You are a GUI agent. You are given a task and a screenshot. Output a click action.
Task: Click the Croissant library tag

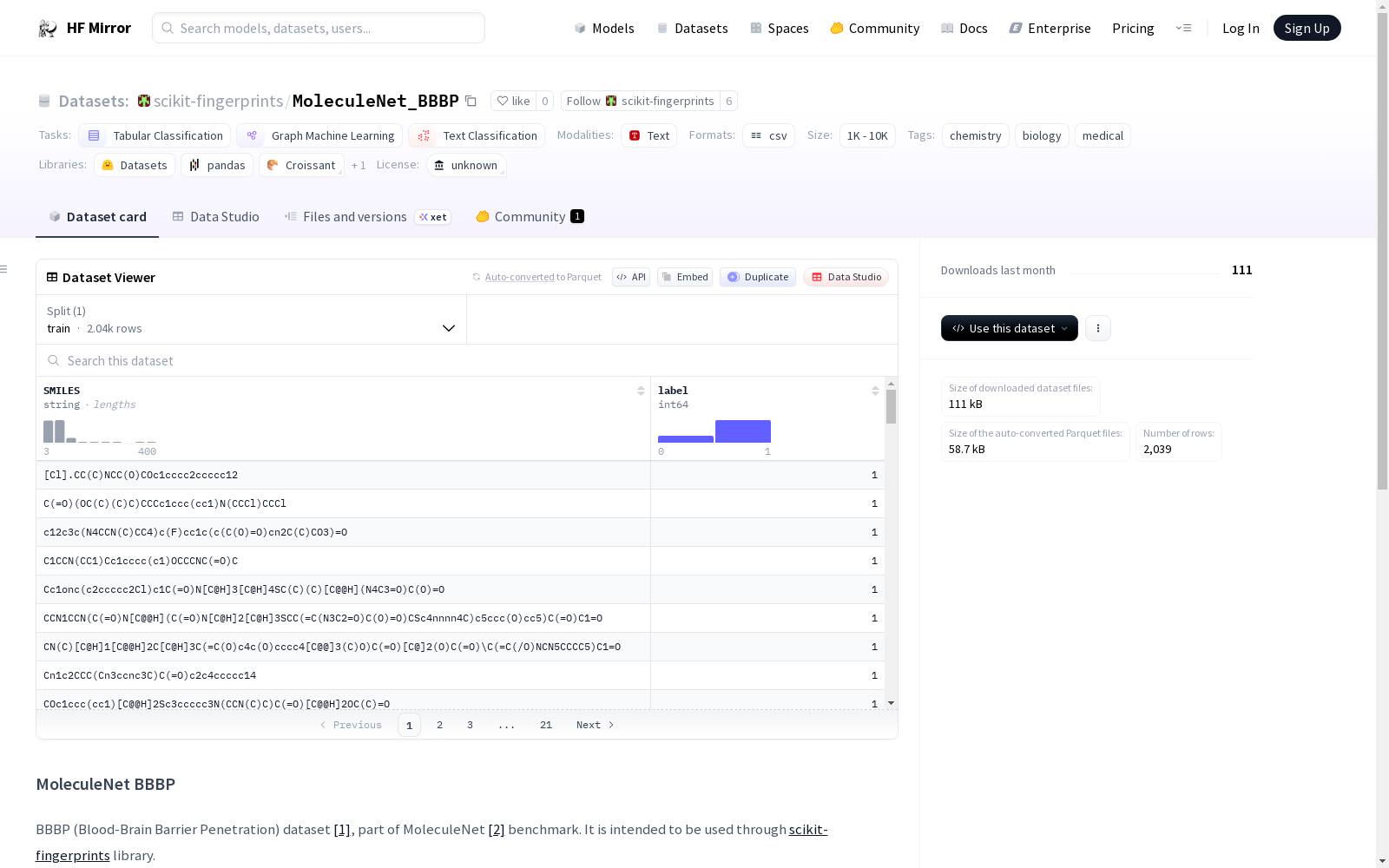tap(301, 165)
